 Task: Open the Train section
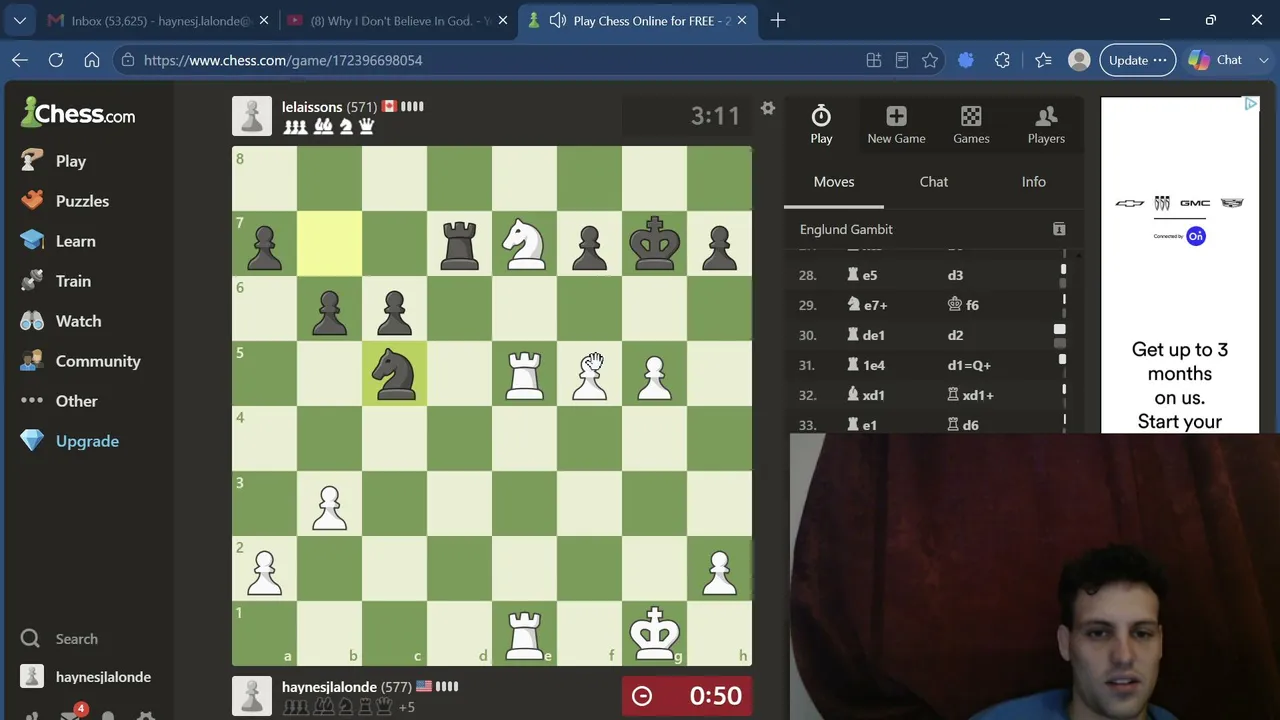(55, 281)
